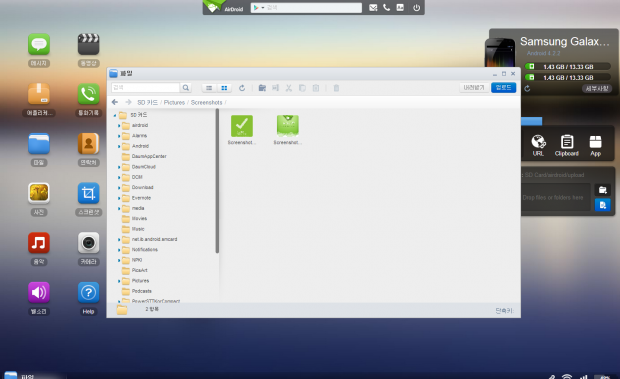Open the Apps package box desktop icon
This screenshot has height=379, width=620.
pyautogui.click(x=39, y=94)
